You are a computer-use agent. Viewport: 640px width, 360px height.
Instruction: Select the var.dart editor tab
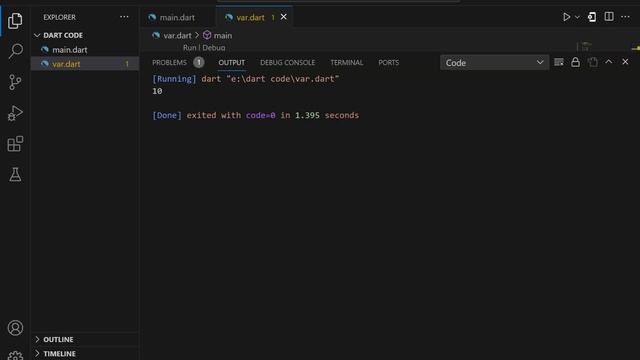pyautogui.click(x=251, y=18)
